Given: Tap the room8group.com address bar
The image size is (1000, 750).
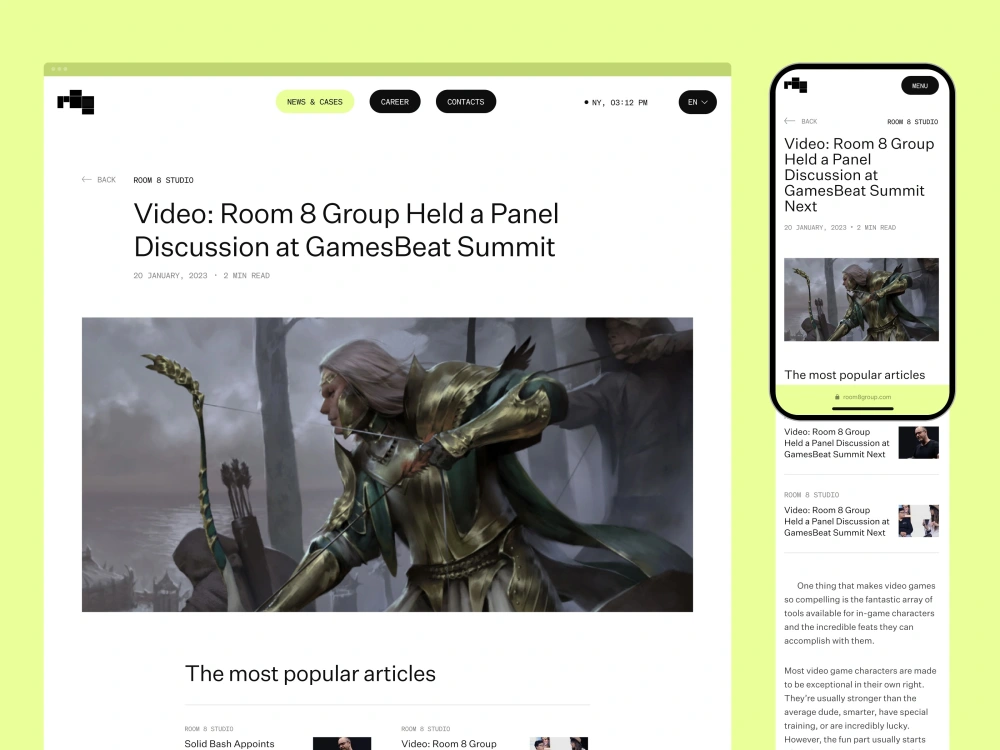Looking at the screenshot, I should 863,397.
